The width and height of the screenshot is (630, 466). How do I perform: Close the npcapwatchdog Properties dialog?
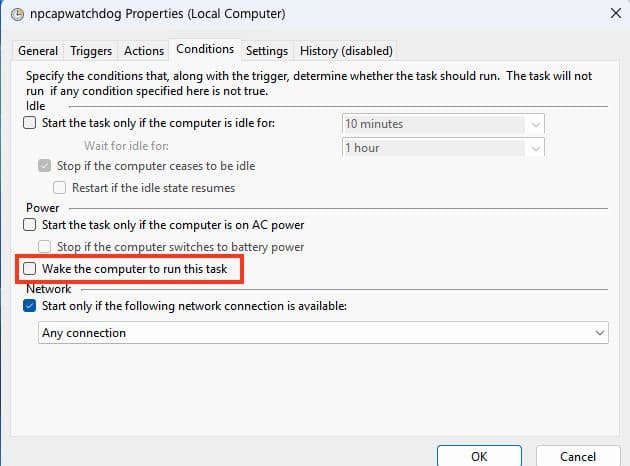click(611, 14)
